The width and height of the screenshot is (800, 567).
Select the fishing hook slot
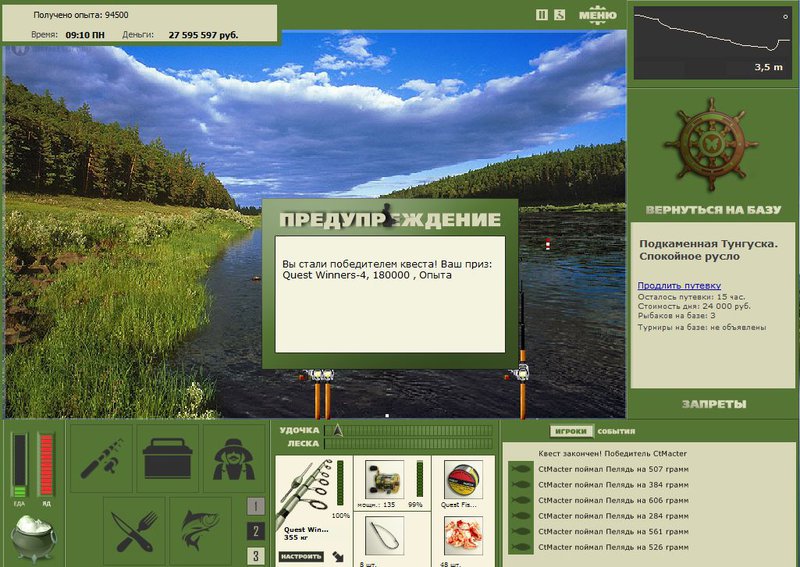[384, 535]
